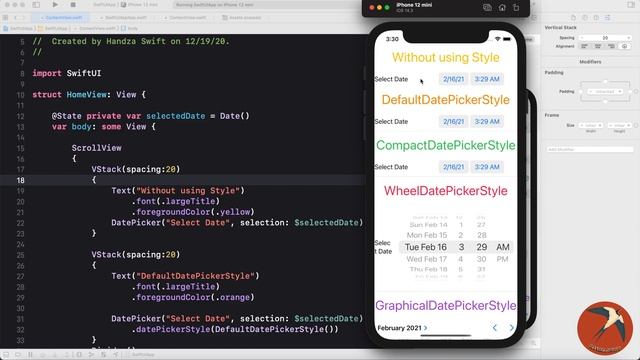Image resolution: width=640 pixels, height=360 pixels.
Task: Open the Frame Width combo box
Action: (591, 125)
